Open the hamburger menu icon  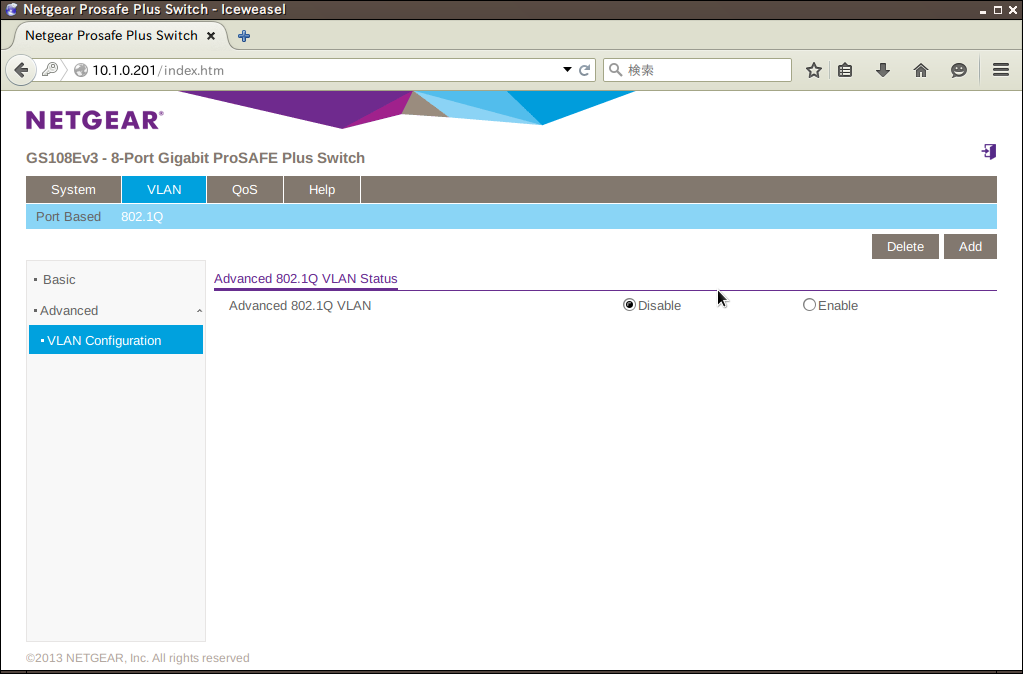[x=1001, y=70]
